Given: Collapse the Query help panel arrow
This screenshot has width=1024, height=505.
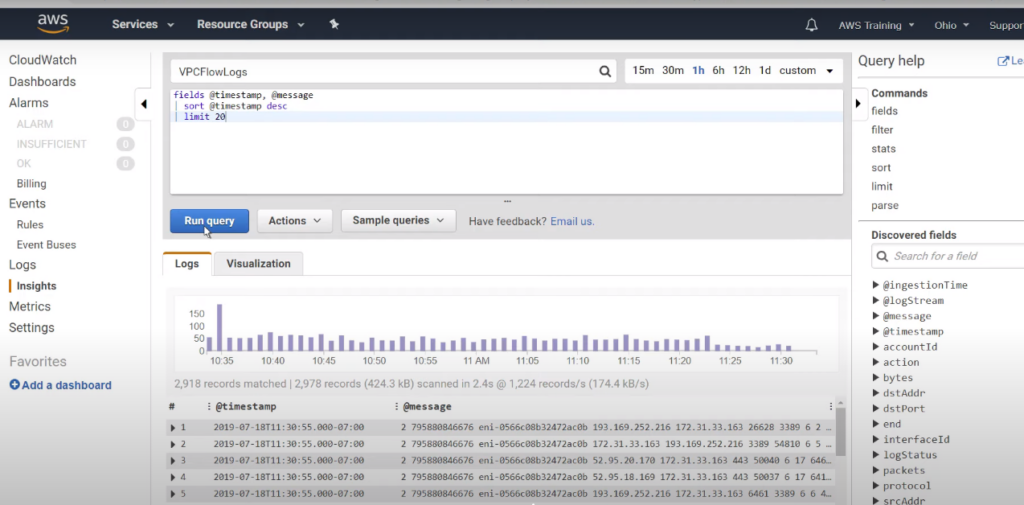Looking at the screenshot, I should (x=858, y=103).
